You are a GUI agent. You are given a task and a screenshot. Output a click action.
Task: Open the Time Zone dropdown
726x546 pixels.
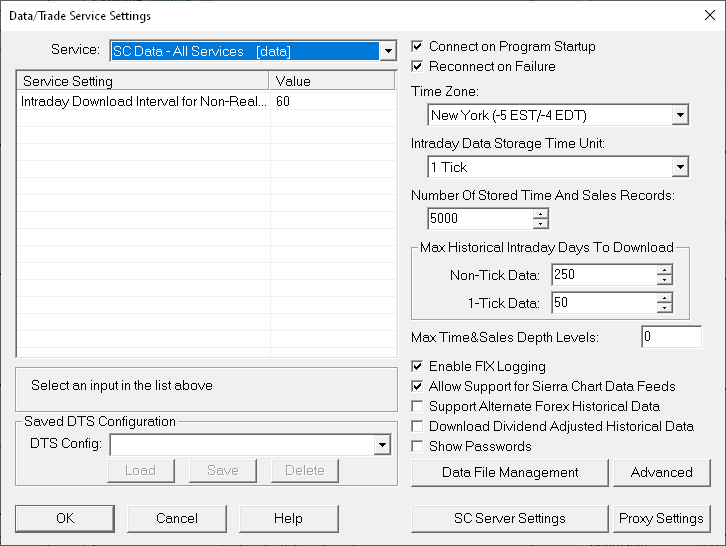point(680,115)
